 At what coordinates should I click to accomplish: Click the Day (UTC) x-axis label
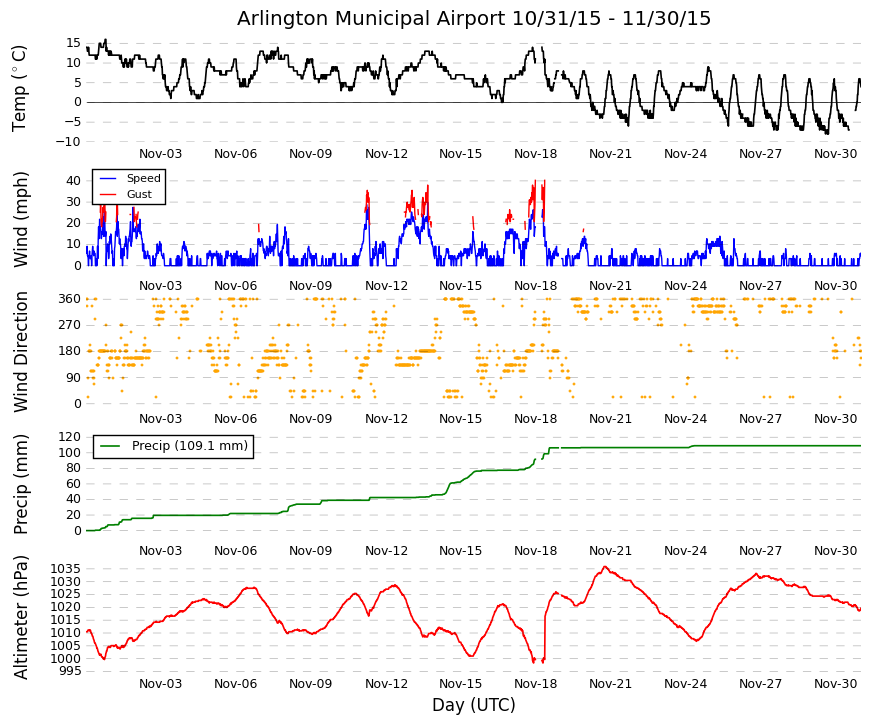click(x=473, y=705)
